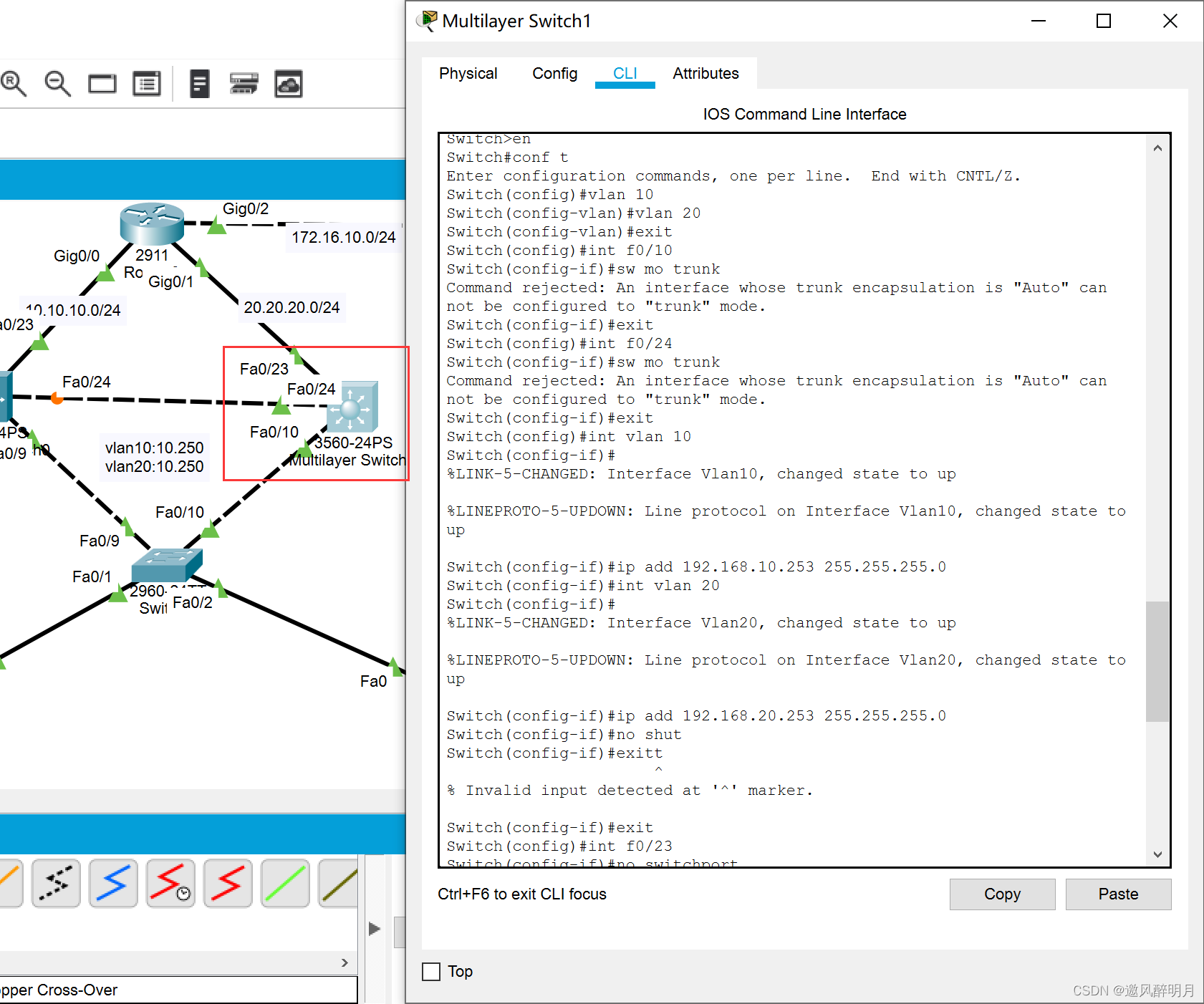This screenshot has width=1204, height=1004.
Task: Expand the panel with the gray triangle arrow
Action: pyautogui.click(x=374, y=929)
